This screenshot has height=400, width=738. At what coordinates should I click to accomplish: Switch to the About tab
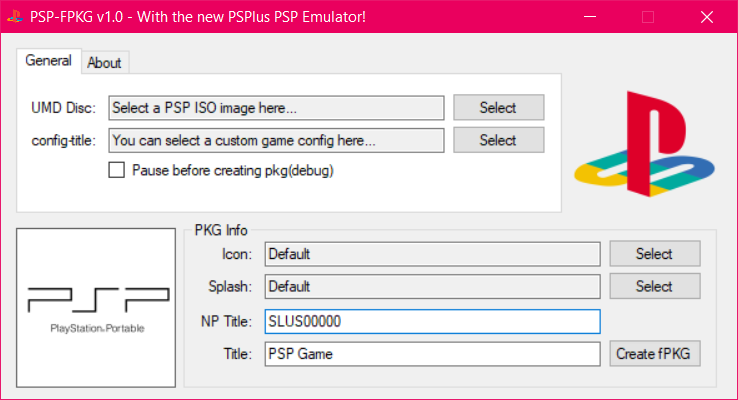(x=104, y=62)
